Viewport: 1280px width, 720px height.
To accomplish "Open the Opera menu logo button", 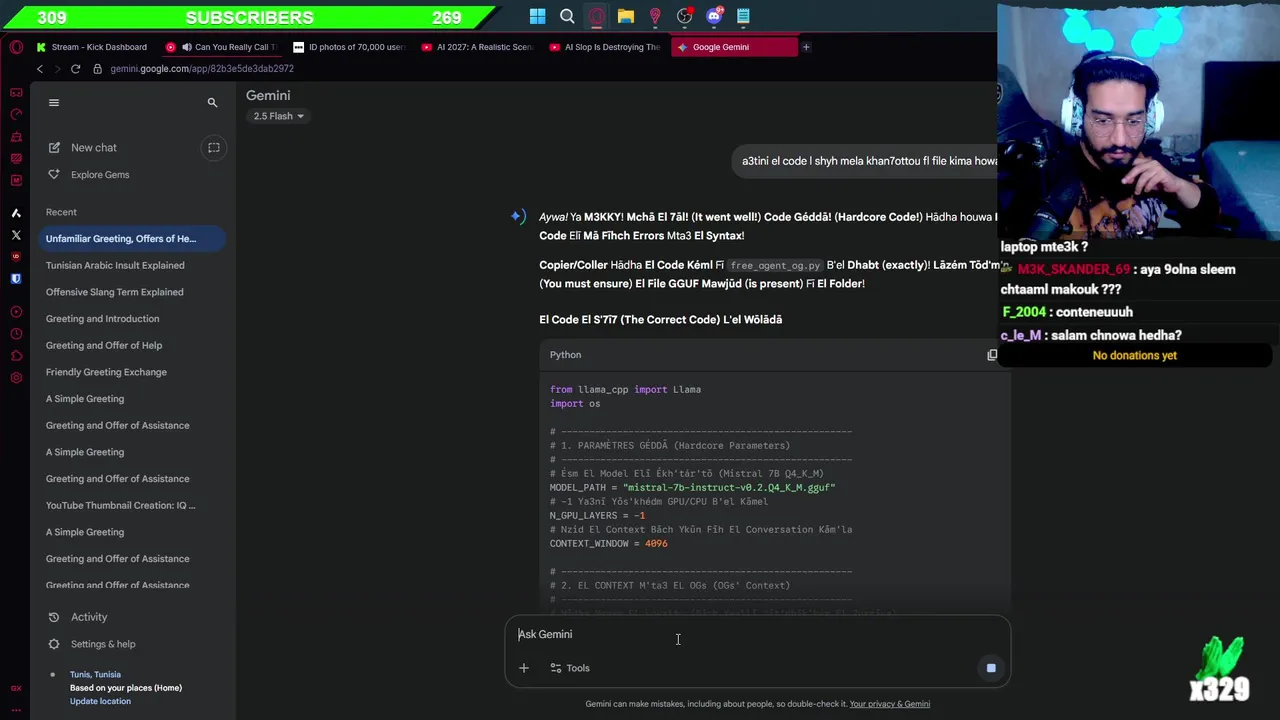I will (16, 47).
